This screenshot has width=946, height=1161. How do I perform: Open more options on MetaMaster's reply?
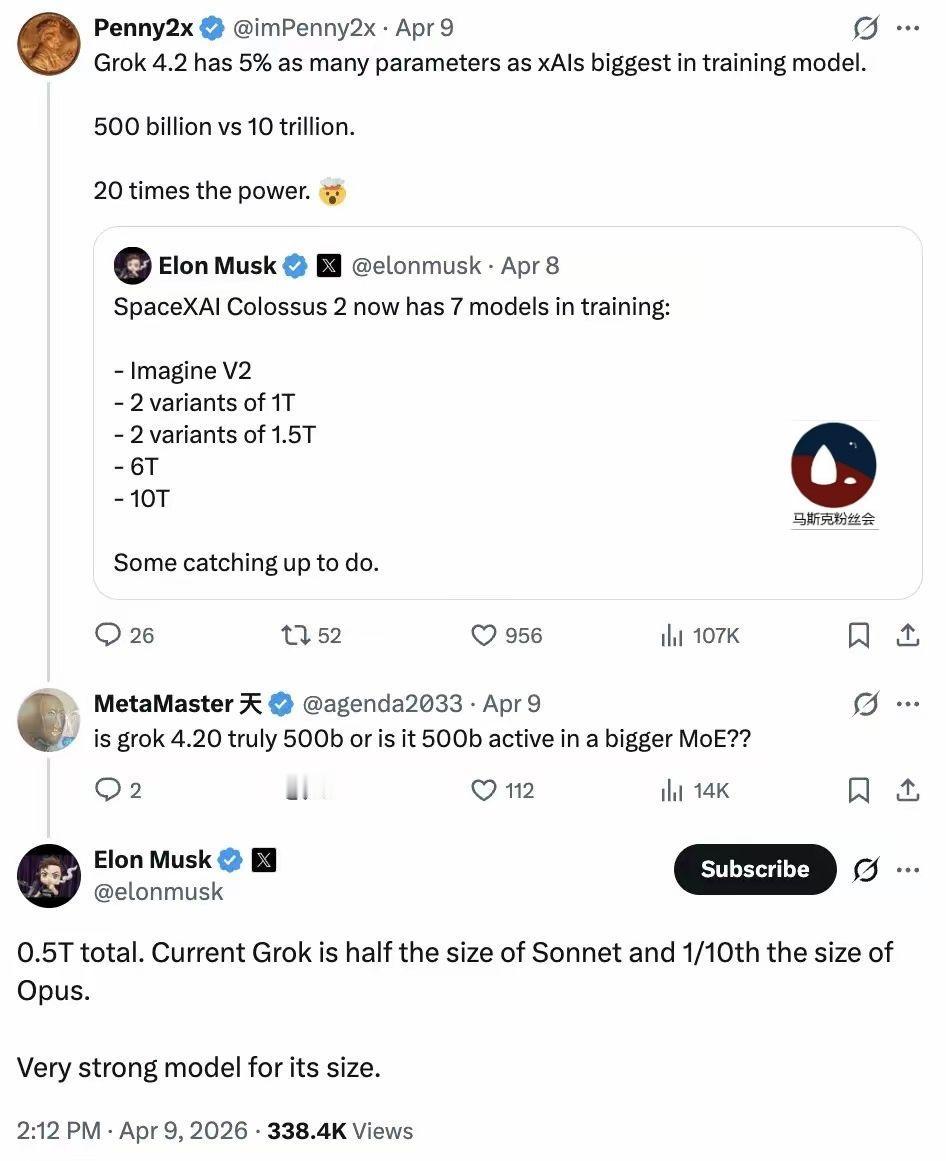[908, 703]
